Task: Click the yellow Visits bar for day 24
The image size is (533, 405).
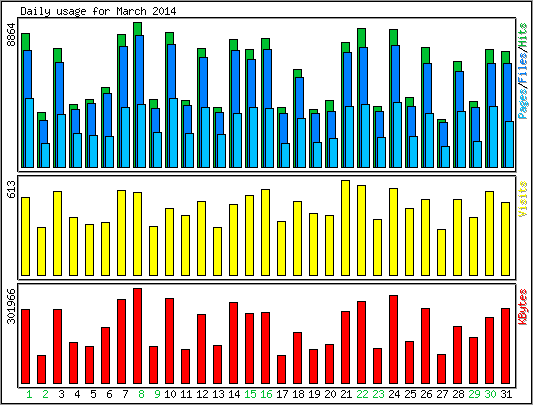Action: [x=394, y=232]
